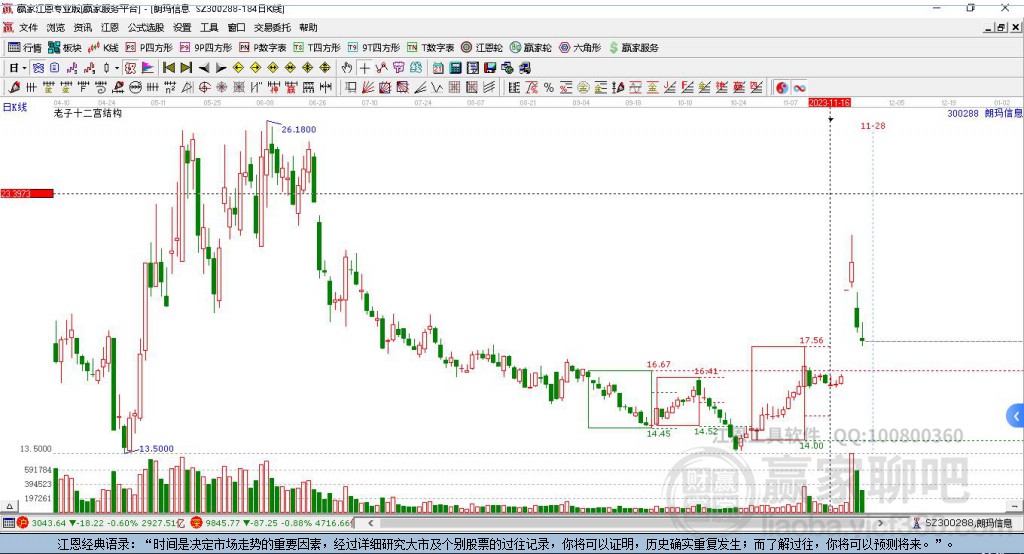The image size is (1024, 554).
Task: Expand the bottom-left triangle panel button
Action: 9,506
